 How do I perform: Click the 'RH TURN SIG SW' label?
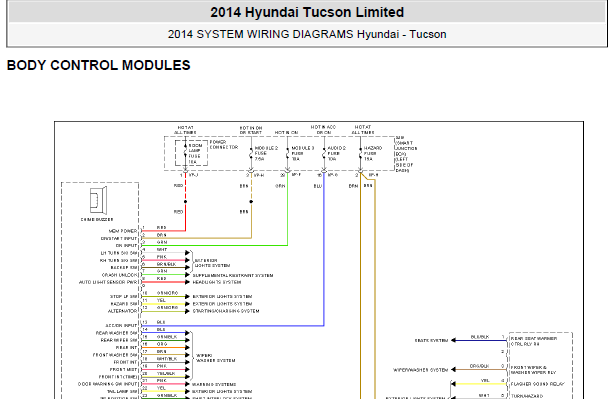pyautogui.click(x=119, y=260)
